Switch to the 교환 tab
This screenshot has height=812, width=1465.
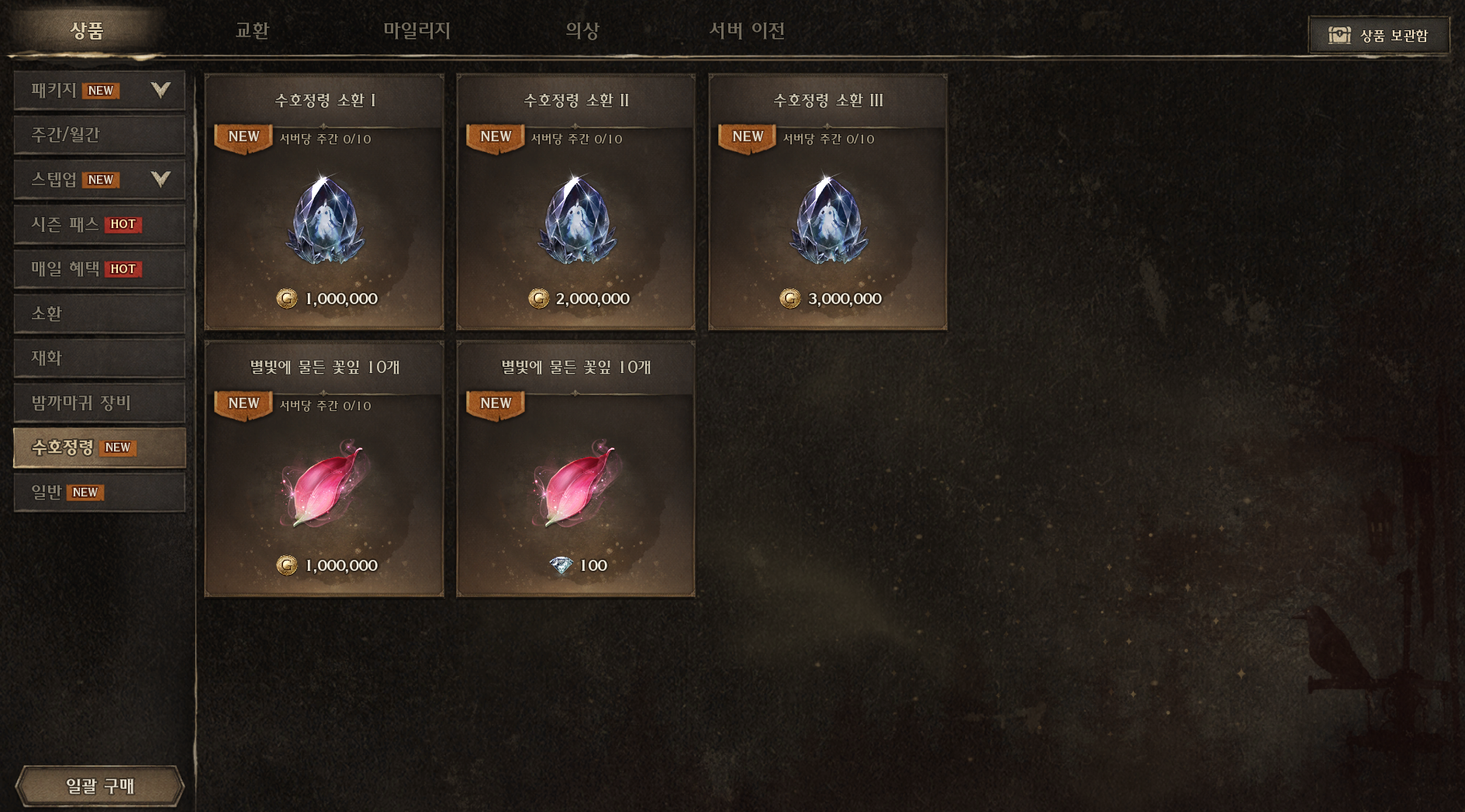pyautogui.click(x=252, y=30)
